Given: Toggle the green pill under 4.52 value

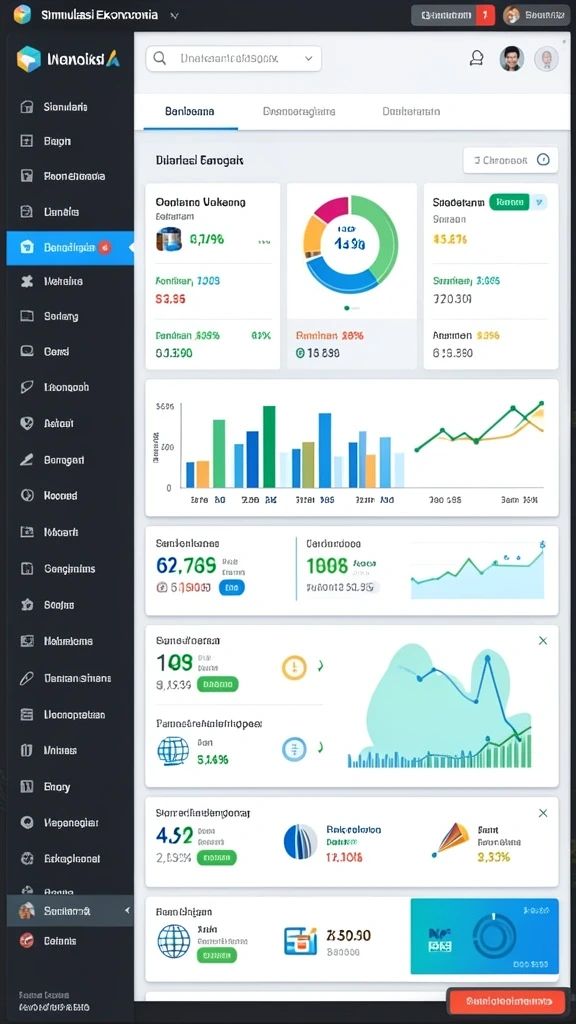Looking at the screenshot, I should coord(216,857).
